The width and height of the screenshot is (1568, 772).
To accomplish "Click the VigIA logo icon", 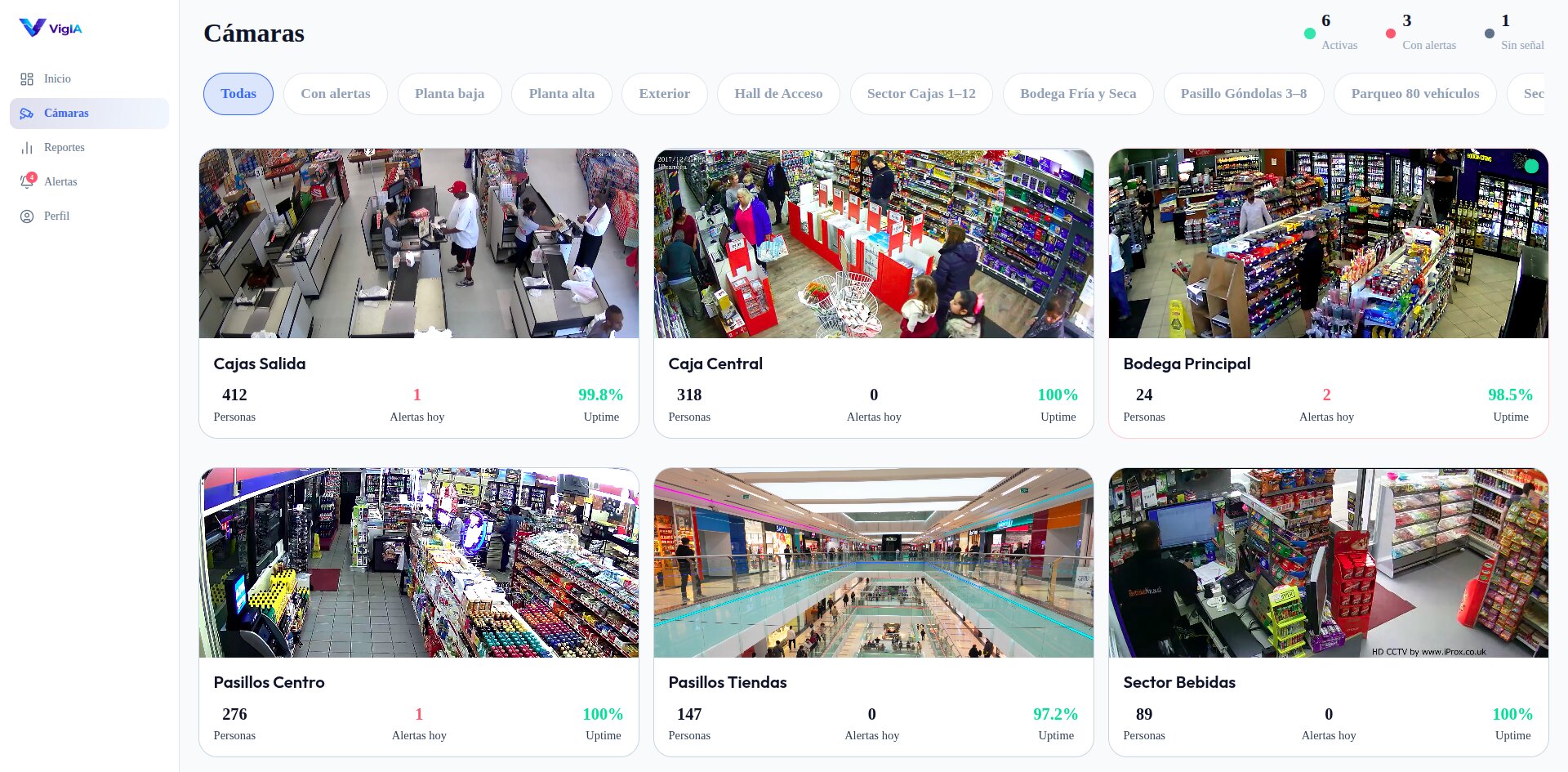I will [x=33, y=28].
